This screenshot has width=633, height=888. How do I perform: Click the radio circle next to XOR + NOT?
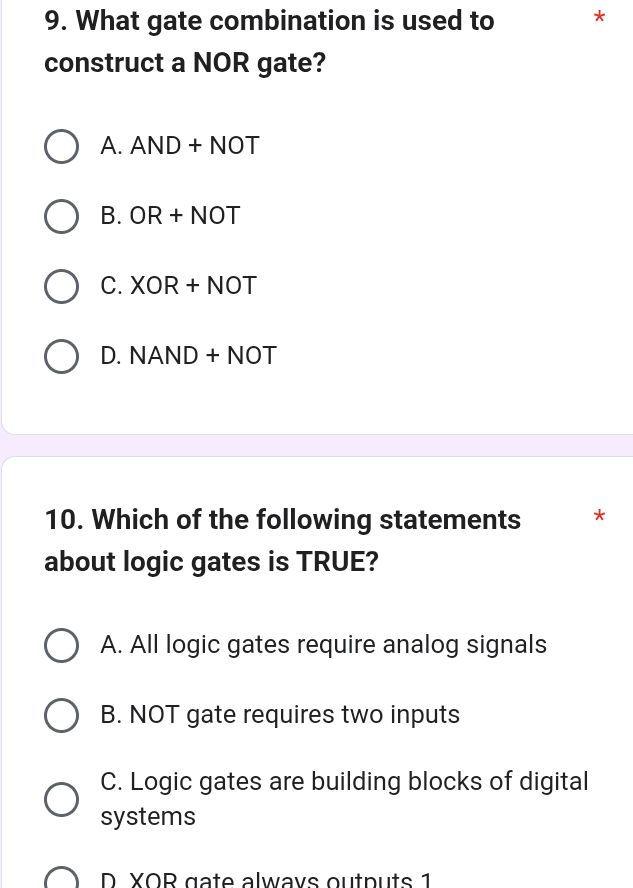point(61,286)
